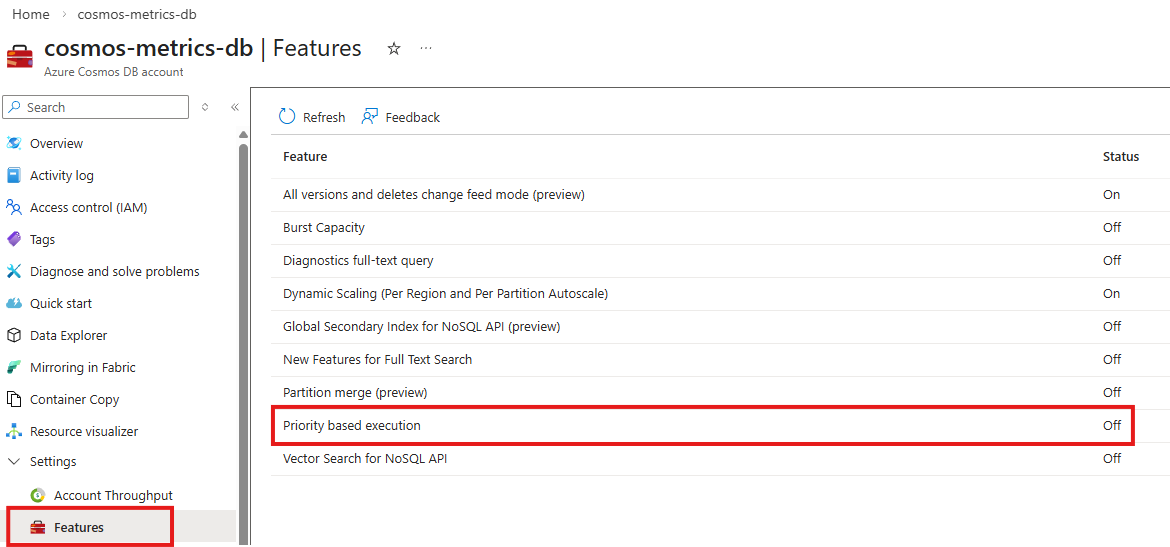Click Off status of Burst Capacity row
The height and width of the screenshot is (547, 1170).
click(1112, 228)
